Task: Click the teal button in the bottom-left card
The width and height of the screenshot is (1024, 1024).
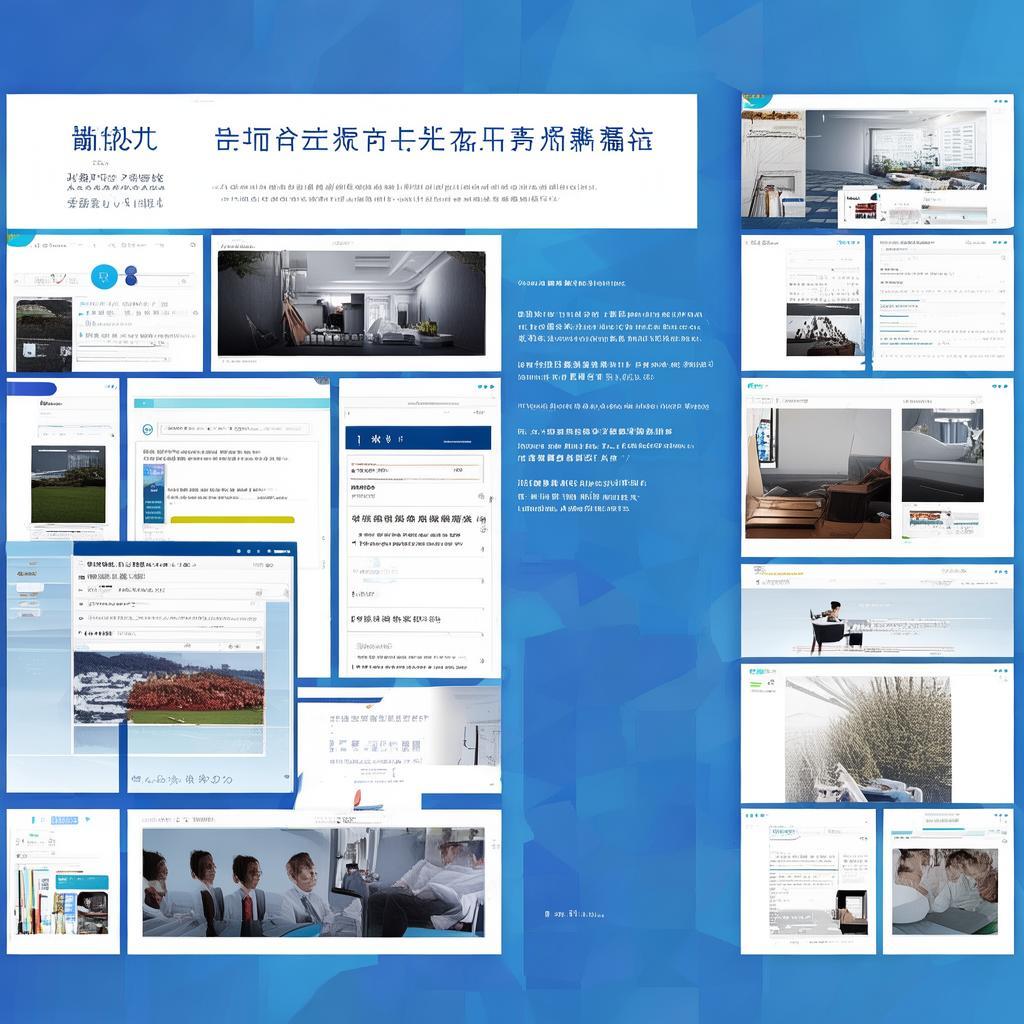Action: click(81, 882)
